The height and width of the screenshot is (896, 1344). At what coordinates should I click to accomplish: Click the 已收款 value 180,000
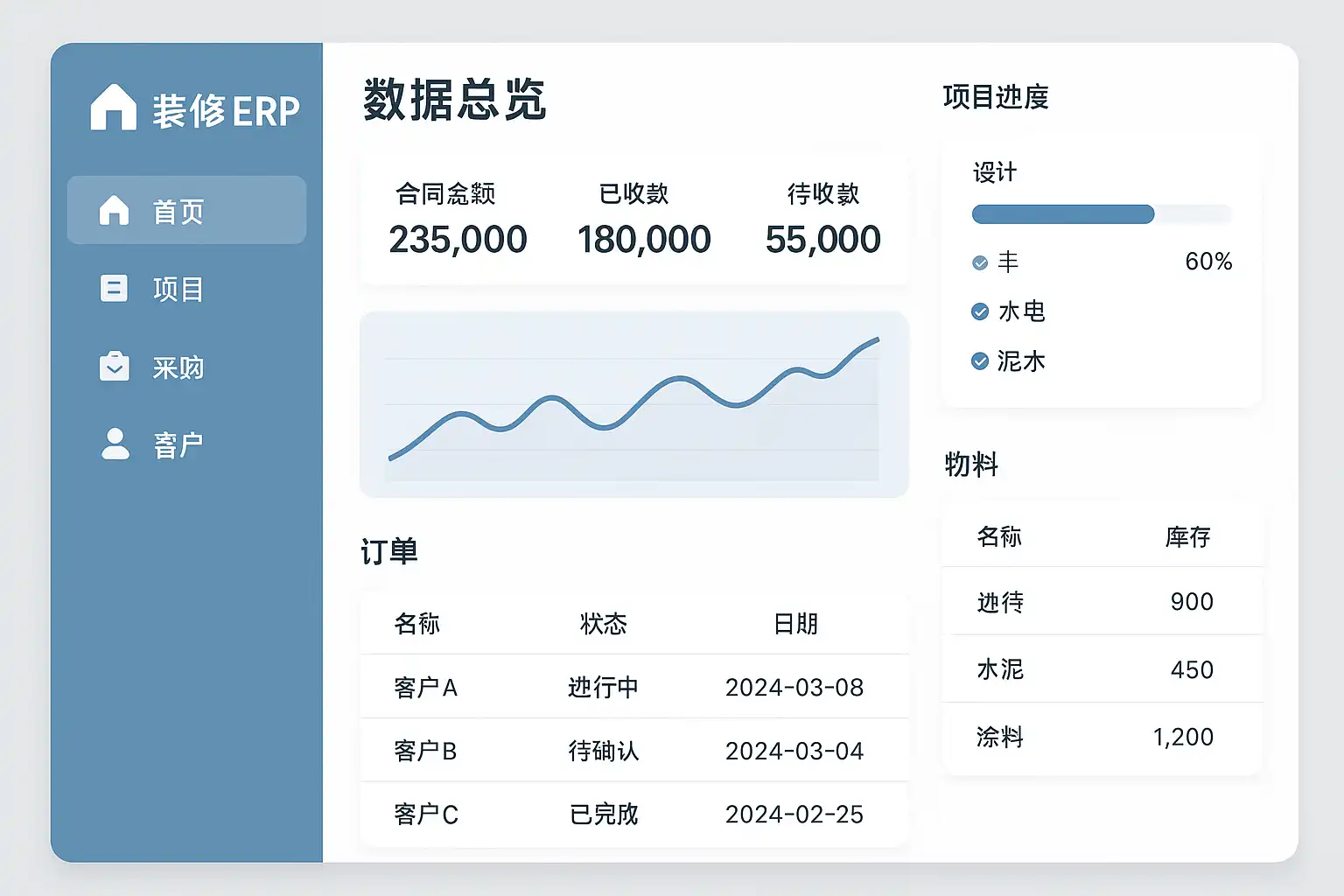coord(644,240)
